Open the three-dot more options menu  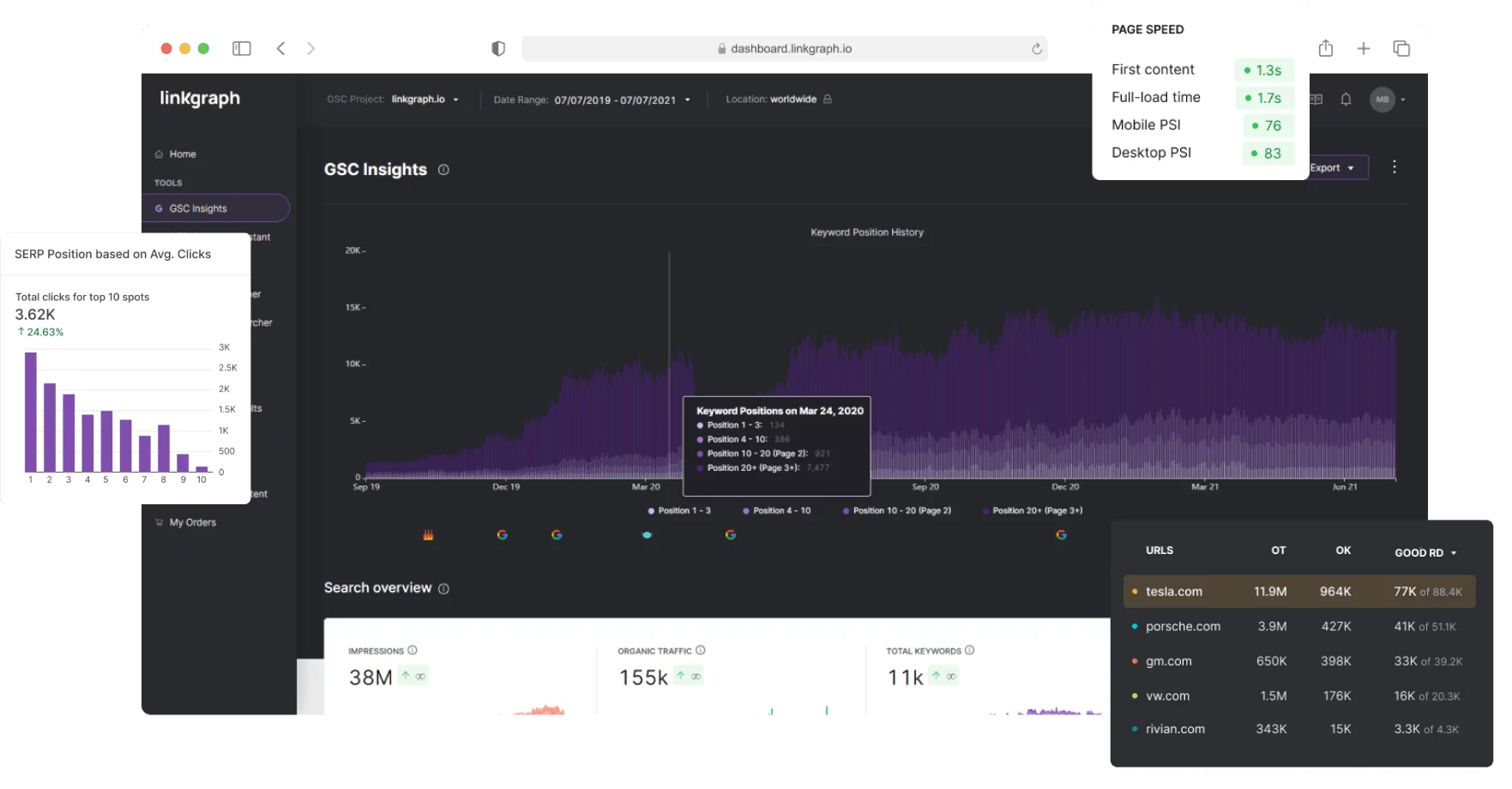pos(1394,167)
